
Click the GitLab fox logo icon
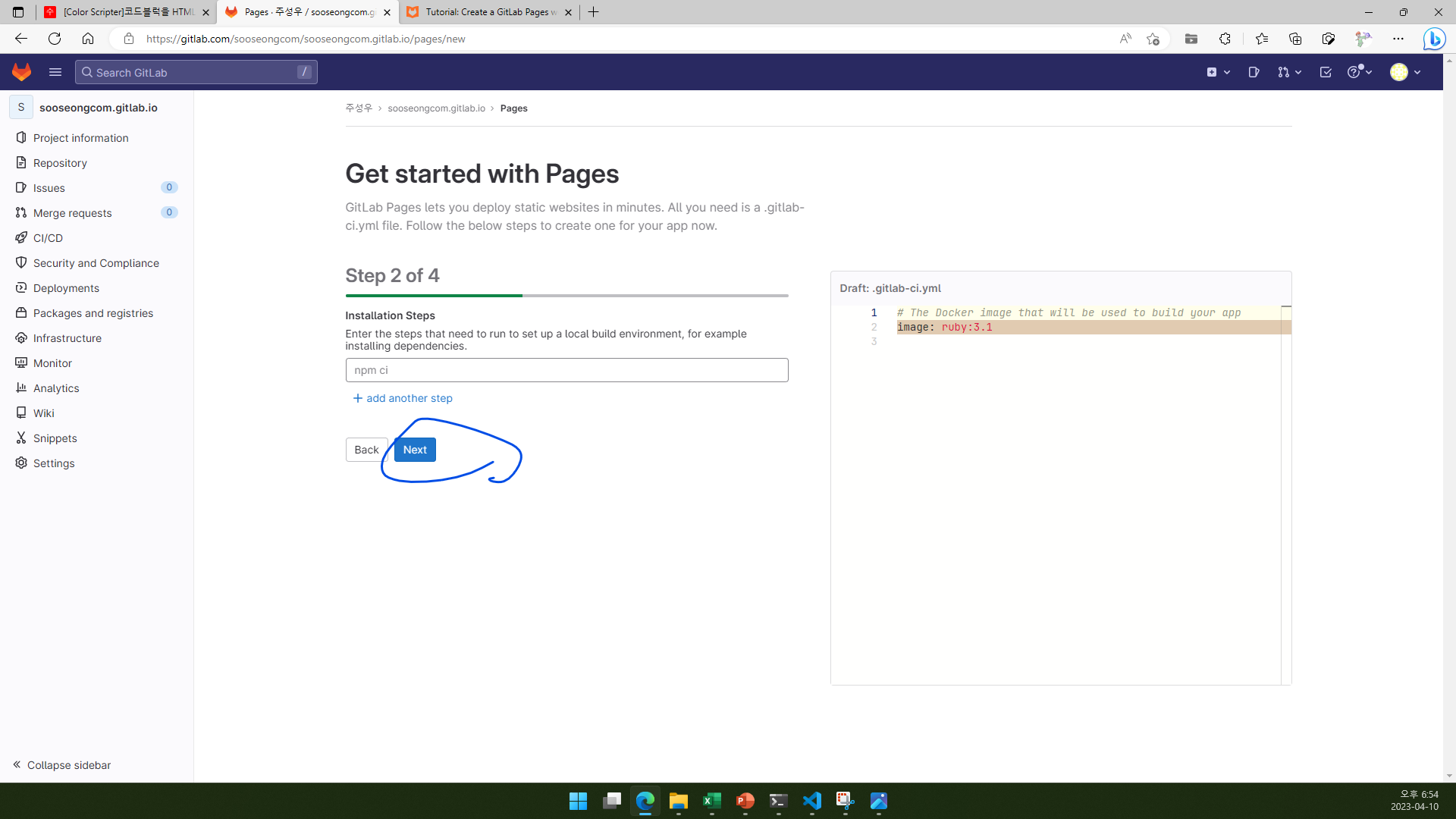[21, 72]
